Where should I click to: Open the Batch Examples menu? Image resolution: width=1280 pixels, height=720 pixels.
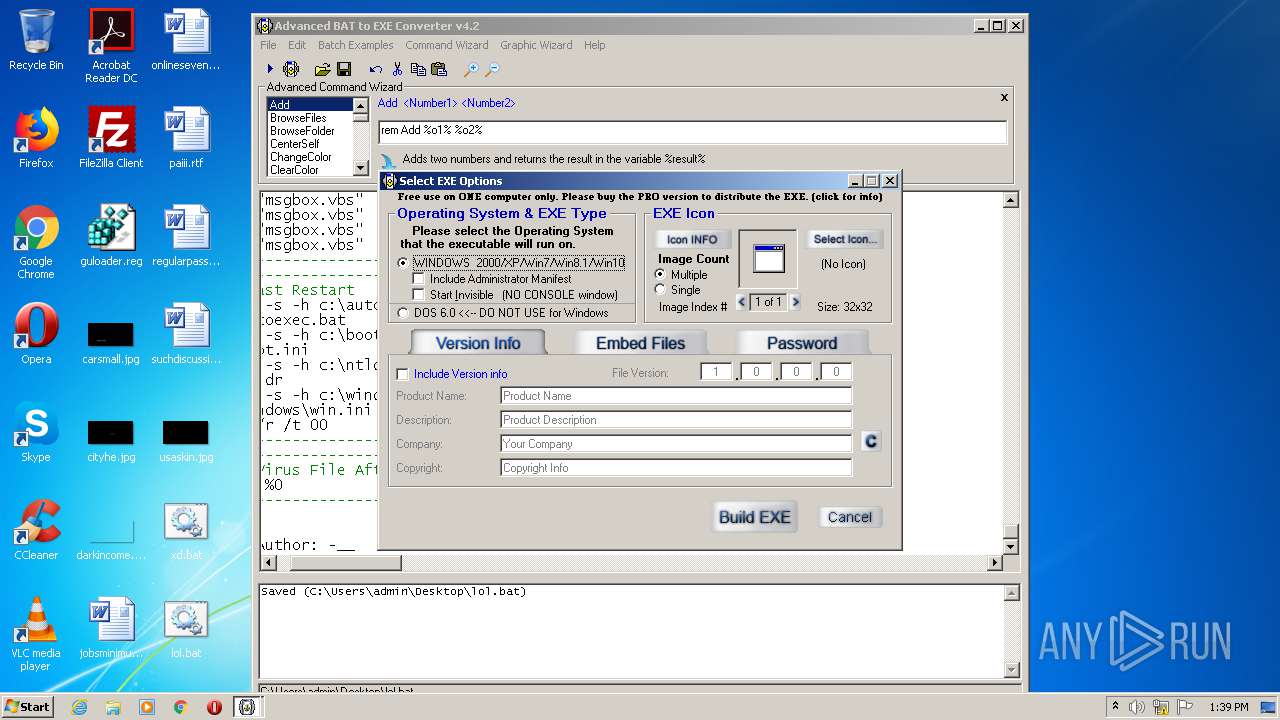pos(356,45)
